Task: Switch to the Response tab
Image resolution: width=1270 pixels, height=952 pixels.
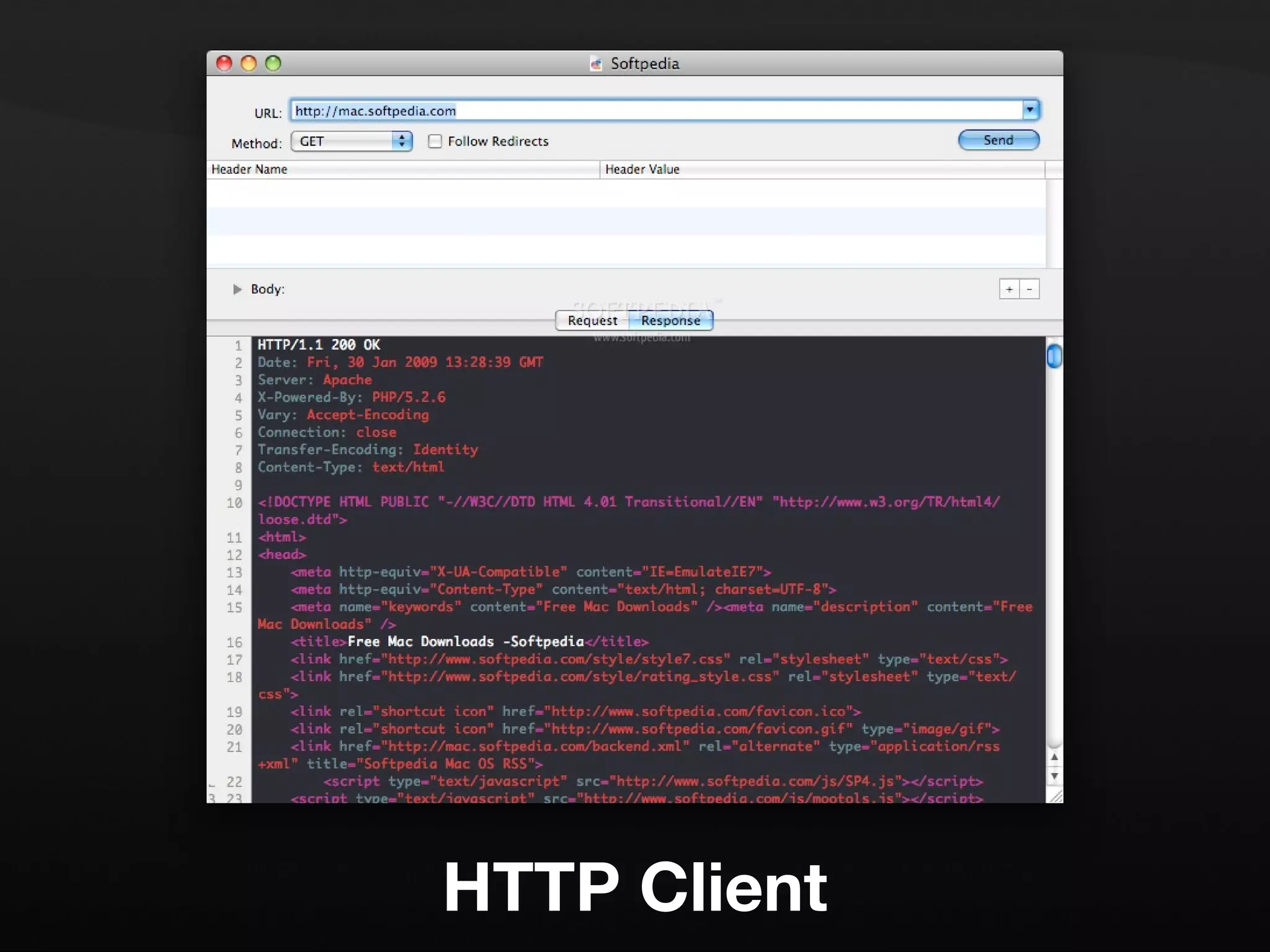Action: [x=671, y=320]
